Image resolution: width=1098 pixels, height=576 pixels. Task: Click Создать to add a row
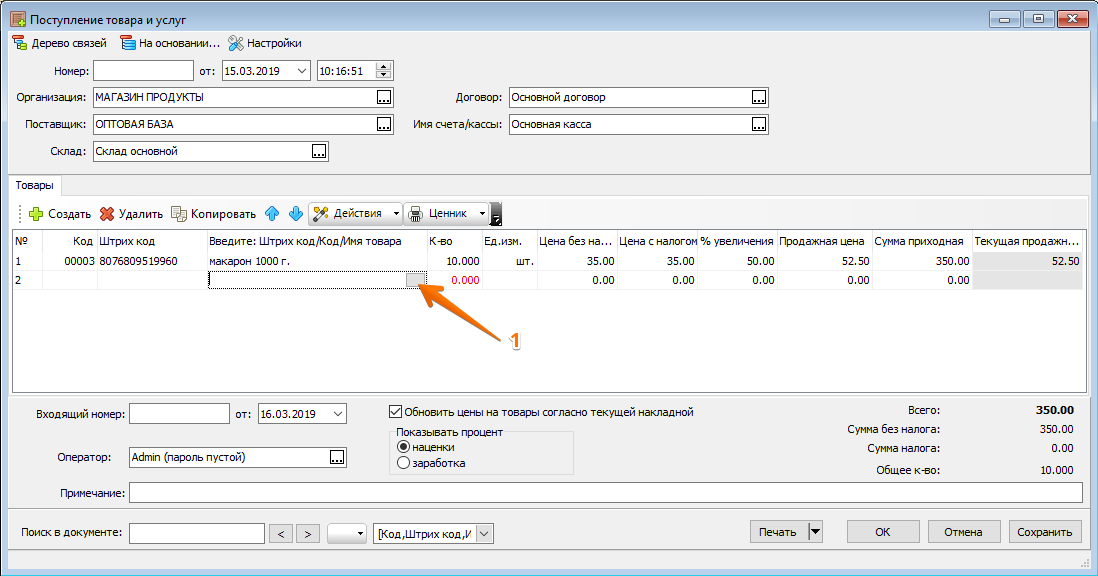coord(59,213)
